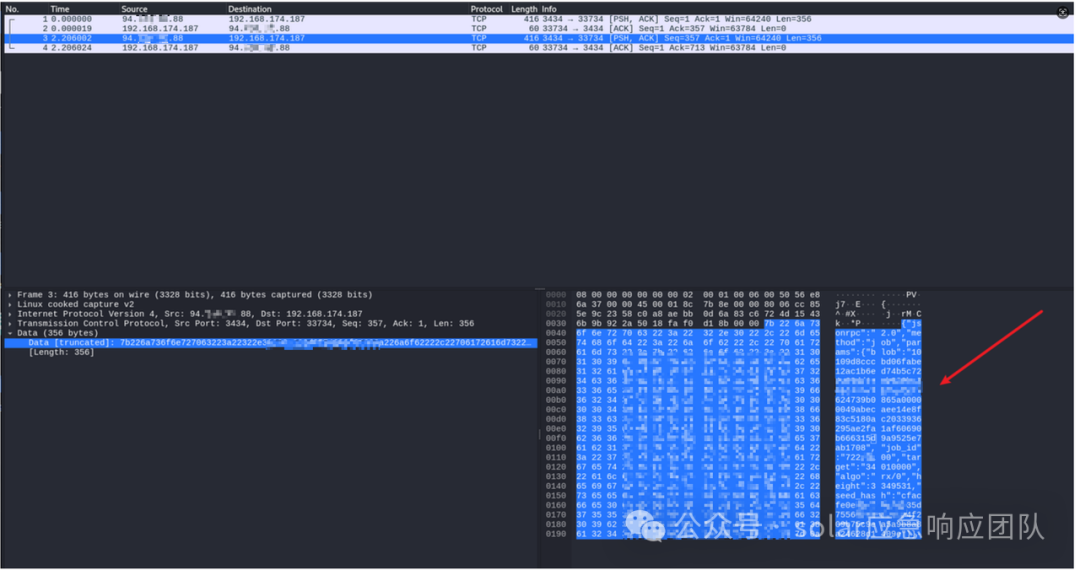Click packet 1 destination 192.168.174.187
The height and width of the screenshot is (570, 1080).
267,19
